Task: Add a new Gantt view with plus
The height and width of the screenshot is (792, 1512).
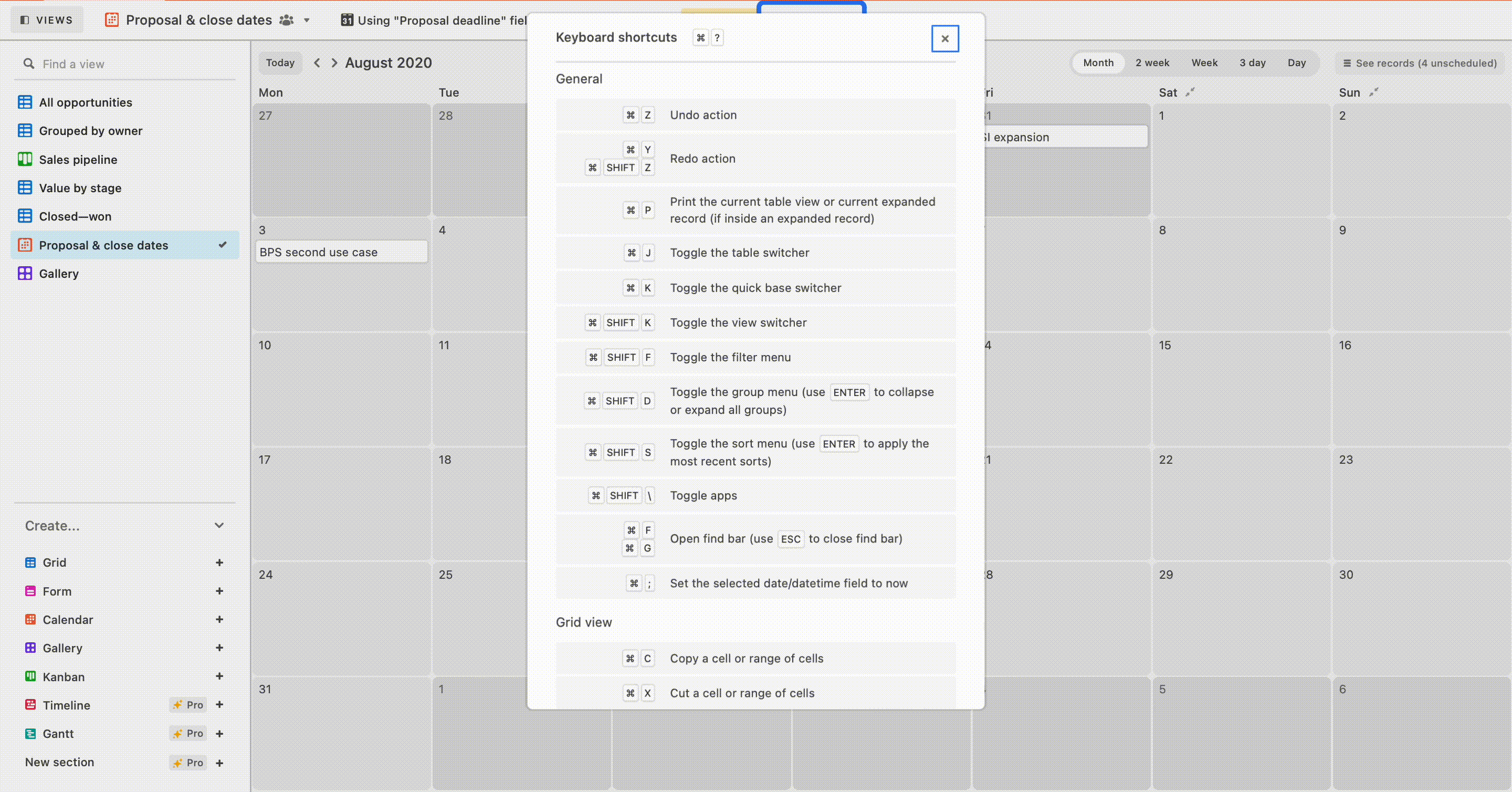Action: tap(219, 733)
